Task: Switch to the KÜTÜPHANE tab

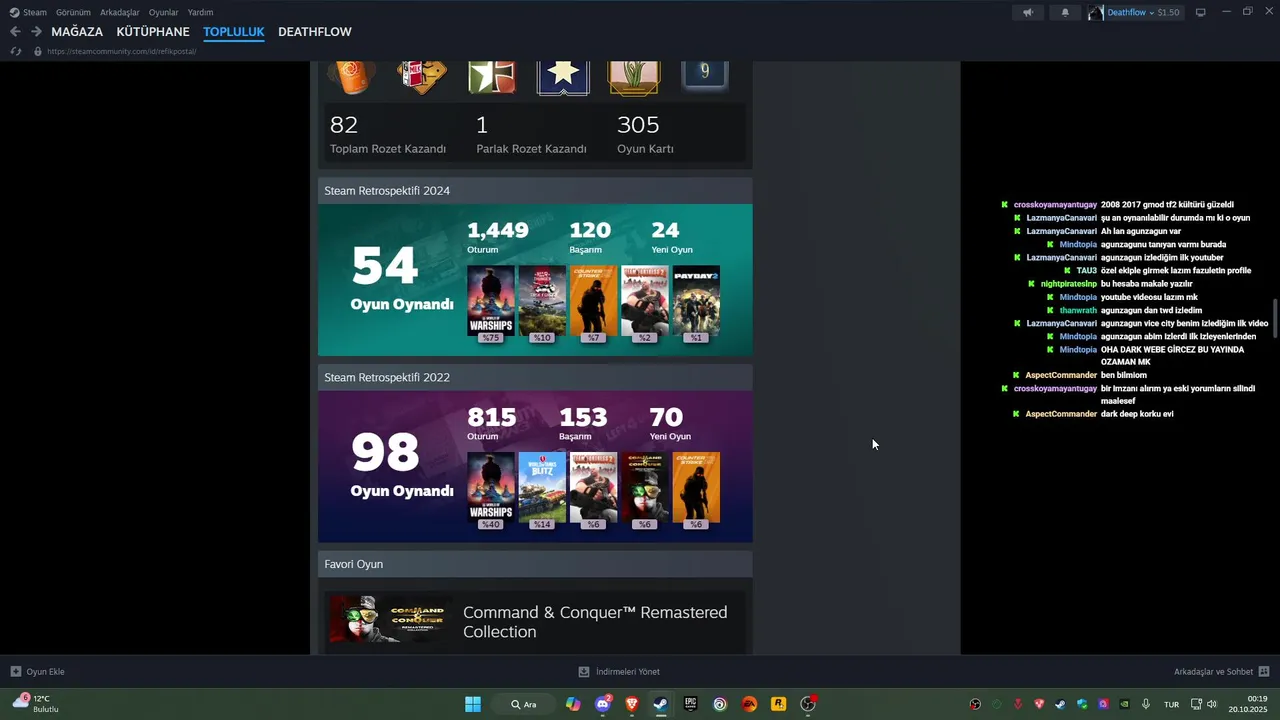Action: coord(153,32)
